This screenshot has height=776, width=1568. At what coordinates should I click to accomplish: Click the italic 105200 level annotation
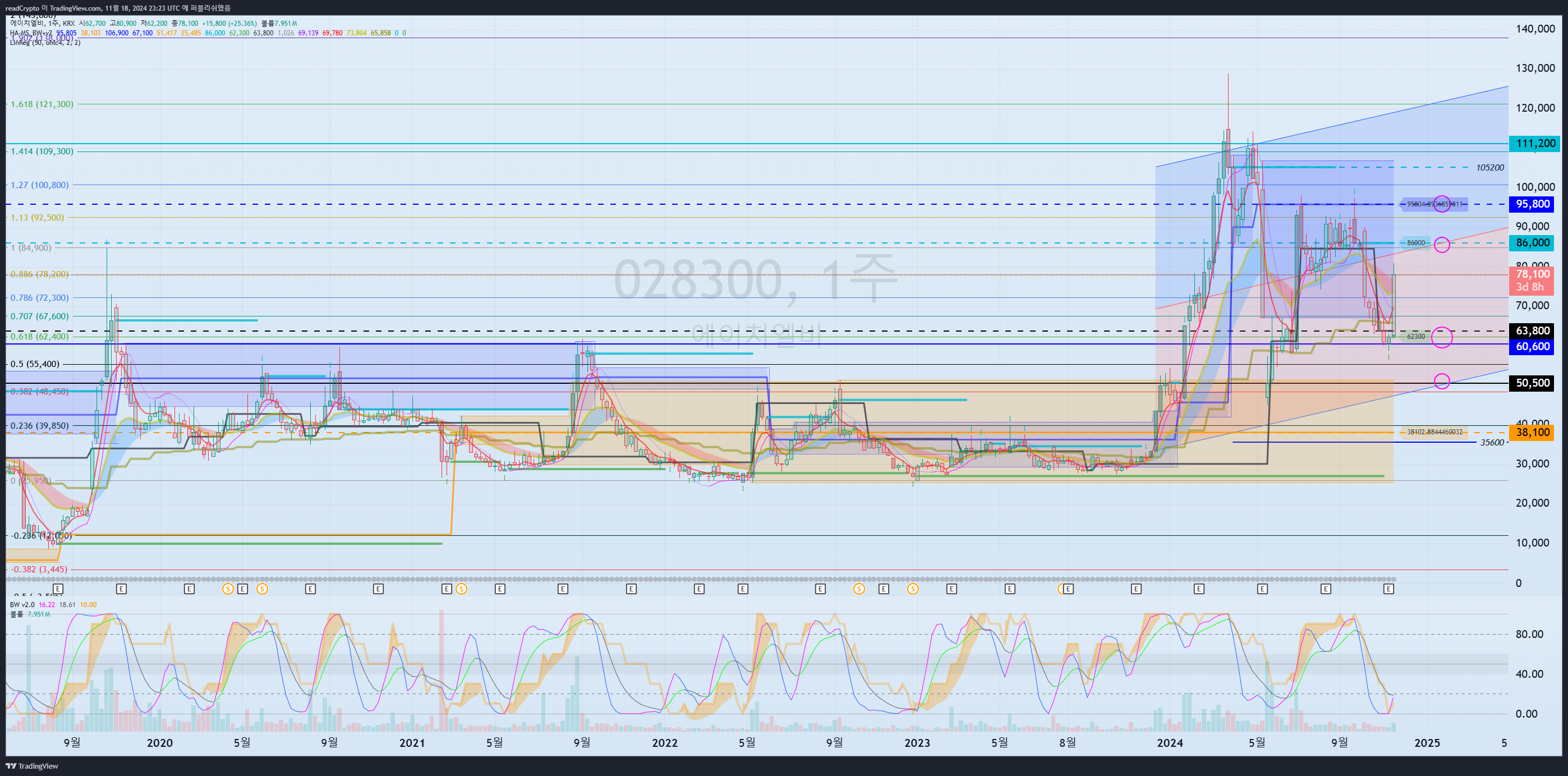coord(1490,167)
